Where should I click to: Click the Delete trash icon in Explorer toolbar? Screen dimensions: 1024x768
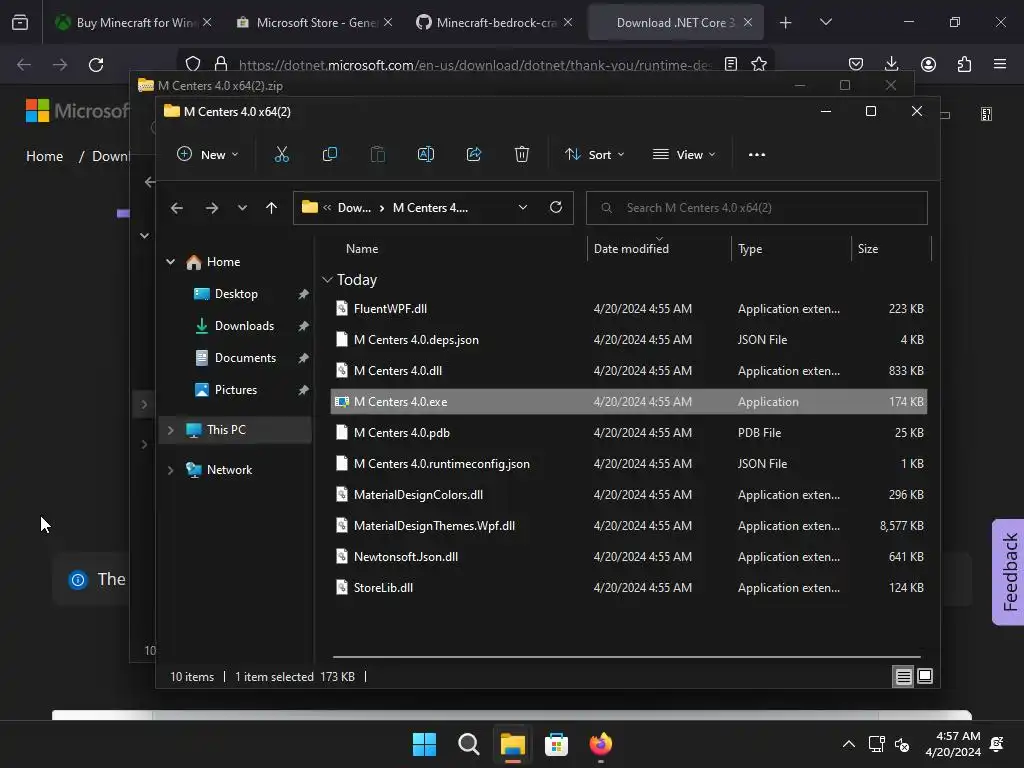pyautogui.click(x=521, y=155)
